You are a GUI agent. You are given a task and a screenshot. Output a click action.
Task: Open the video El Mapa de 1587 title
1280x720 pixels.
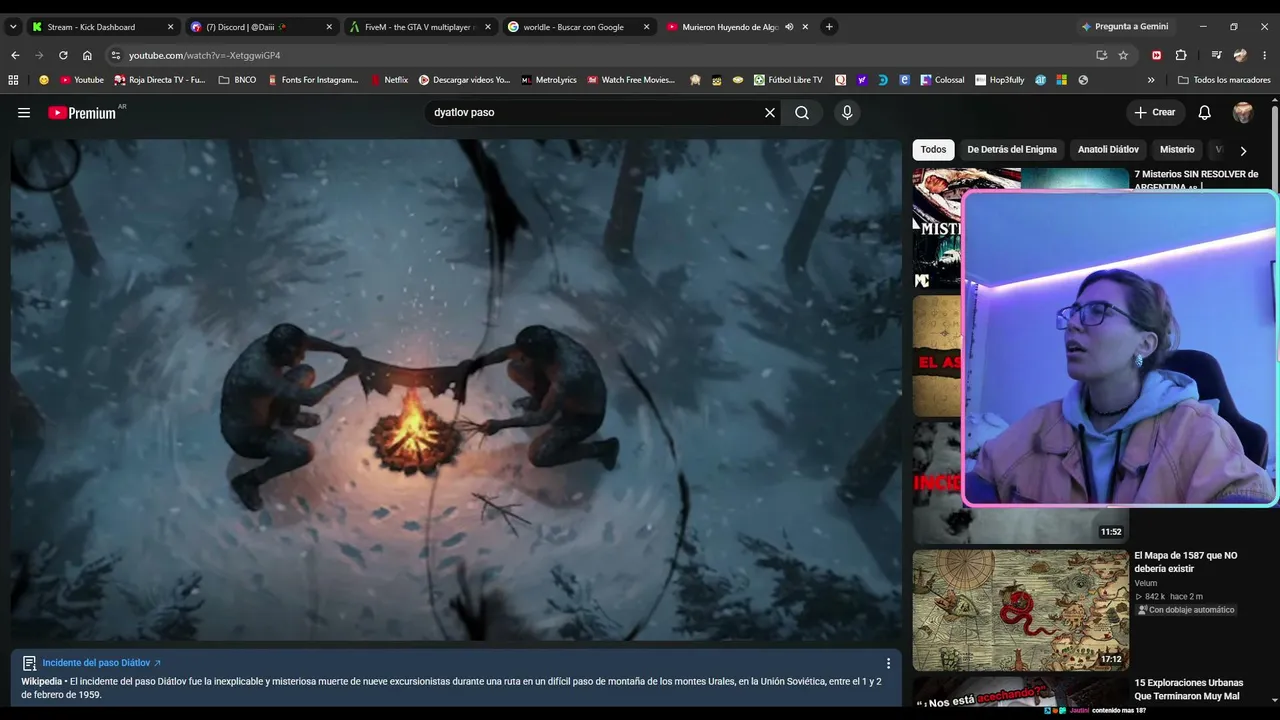(1185, 562)
